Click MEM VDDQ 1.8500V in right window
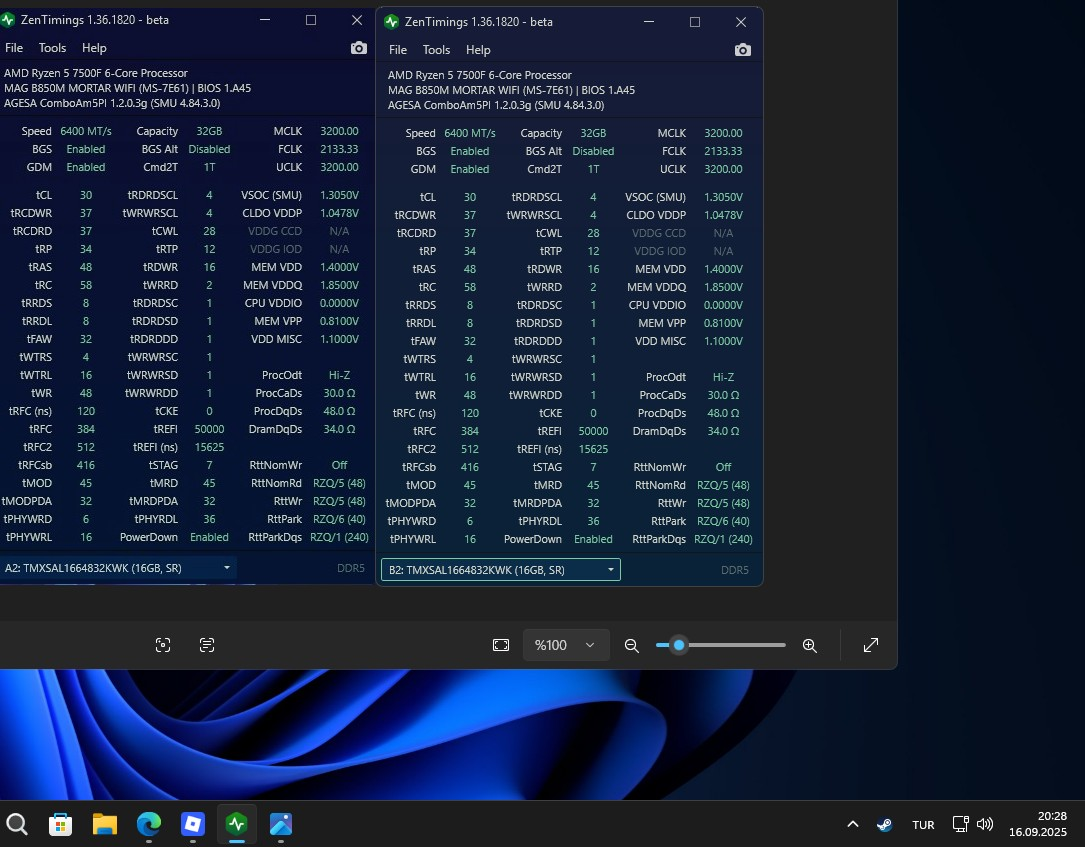The height and width of the screenshot is (847, 1085). pos(723,287)
